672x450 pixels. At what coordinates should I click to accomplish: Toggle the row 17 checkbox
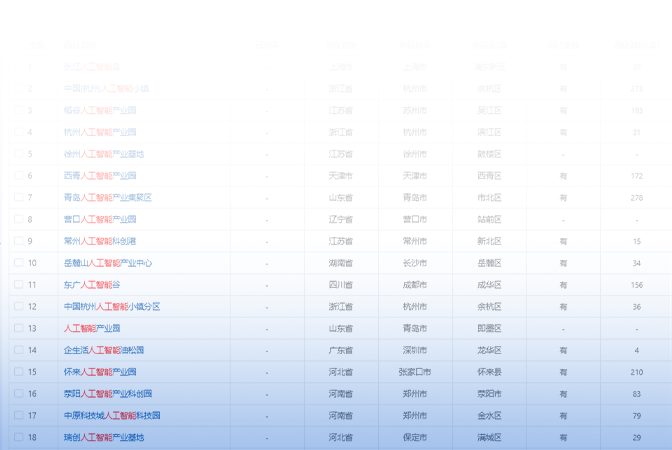(18, 415)
